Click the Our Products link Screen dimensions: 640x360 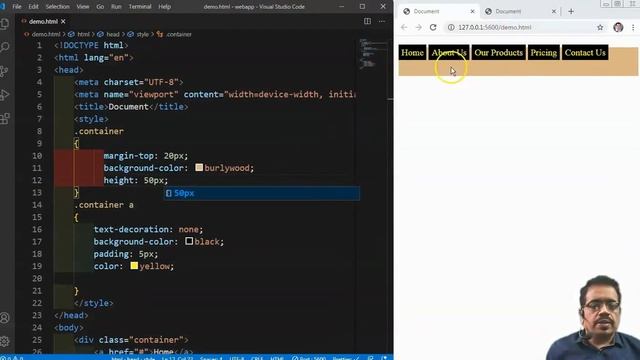pos(498,53)
